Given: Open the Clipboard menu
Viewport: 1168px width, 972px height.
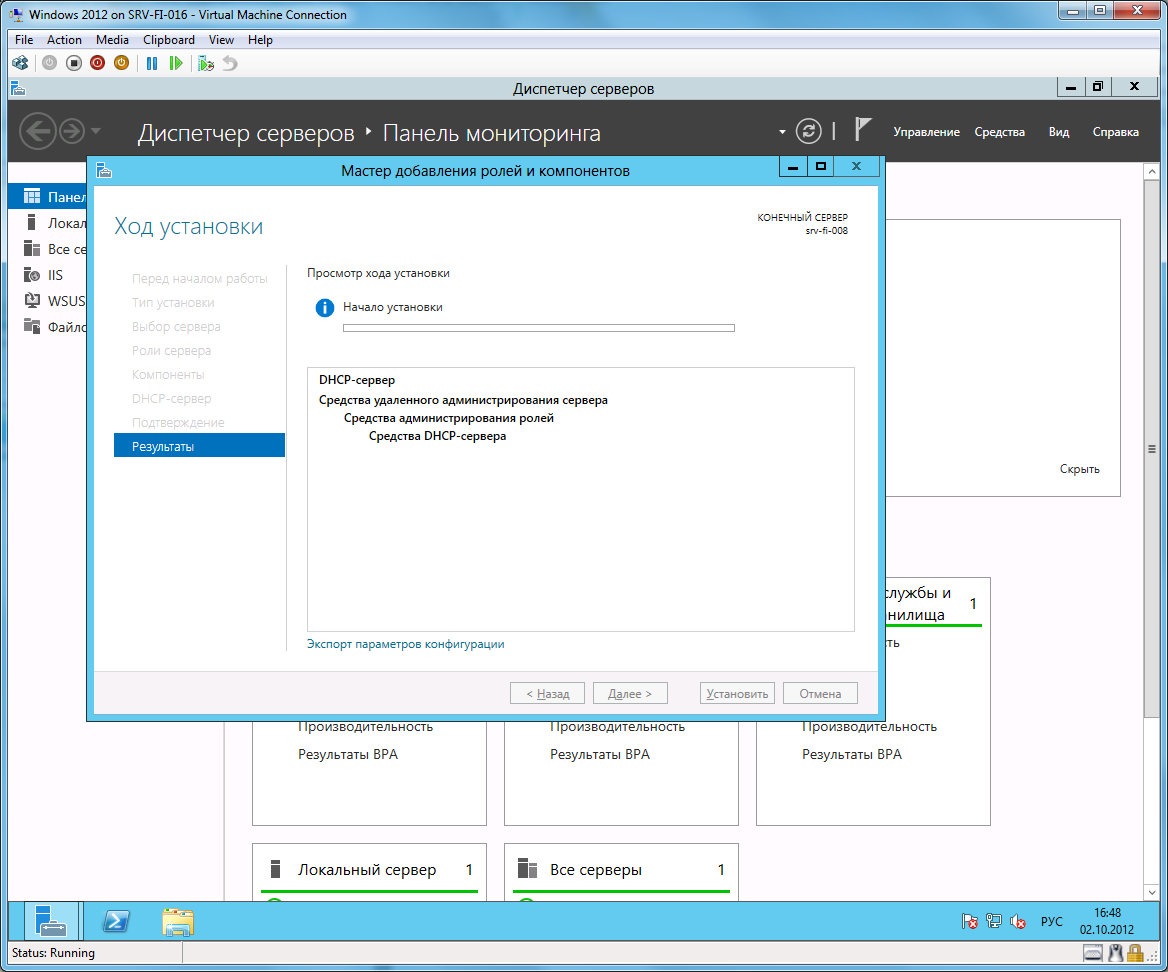Looking at the screenshot, I should pyautogui.click(x=168, y=39).
